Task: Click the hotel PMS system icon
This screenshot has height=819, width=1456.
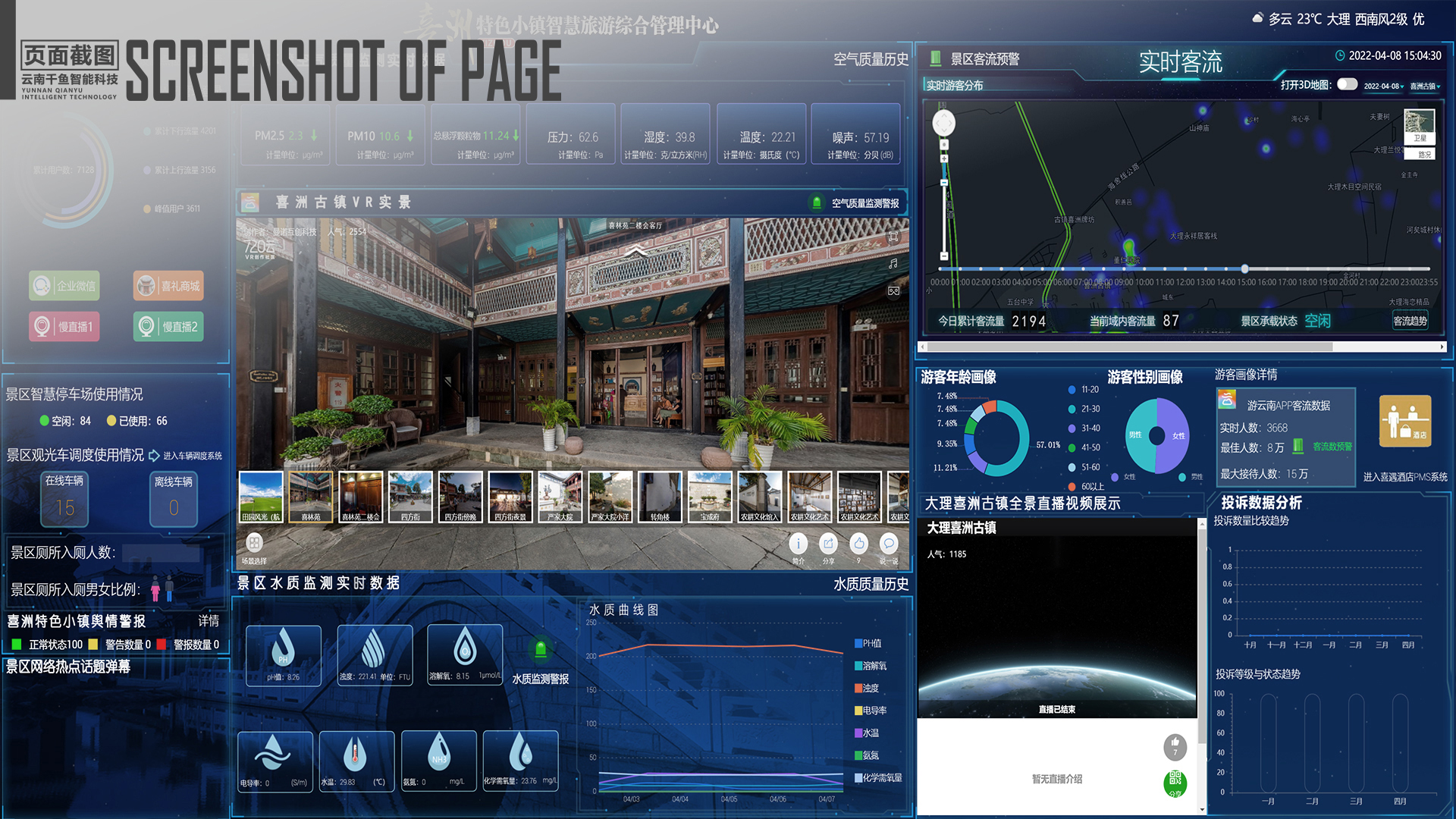Action: click(1404, 421)
